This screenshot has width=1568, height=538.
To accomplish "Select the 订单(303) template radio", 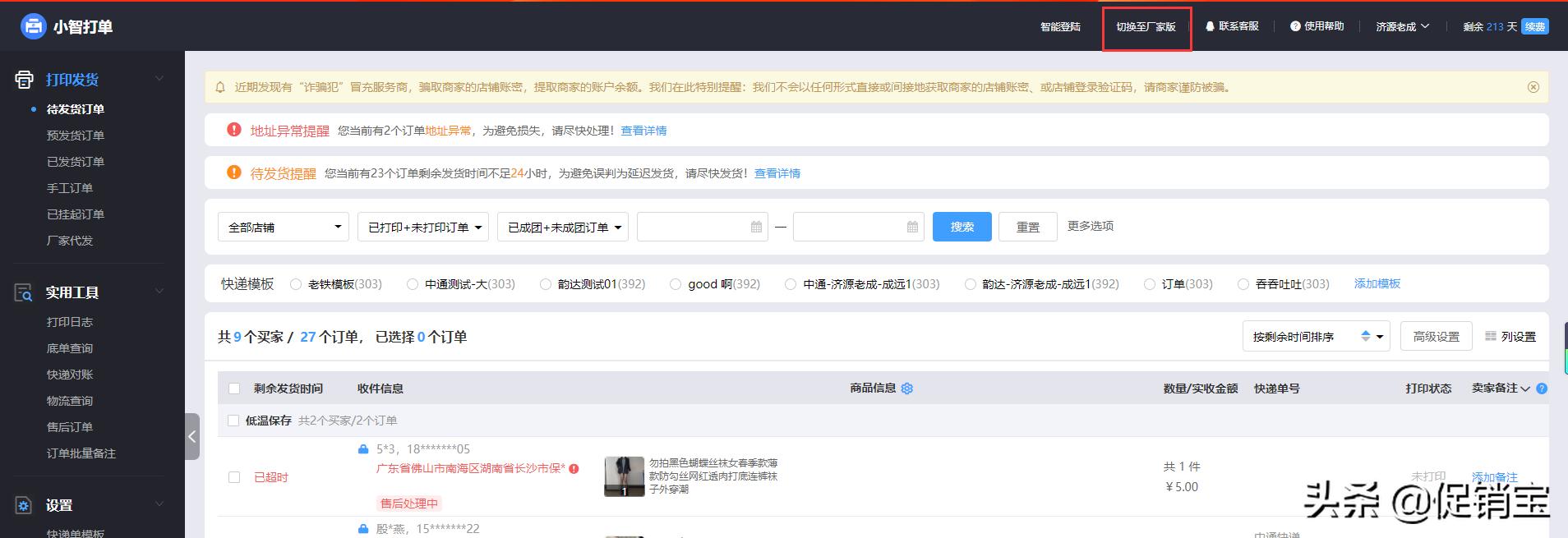I will coord(1150,284).
